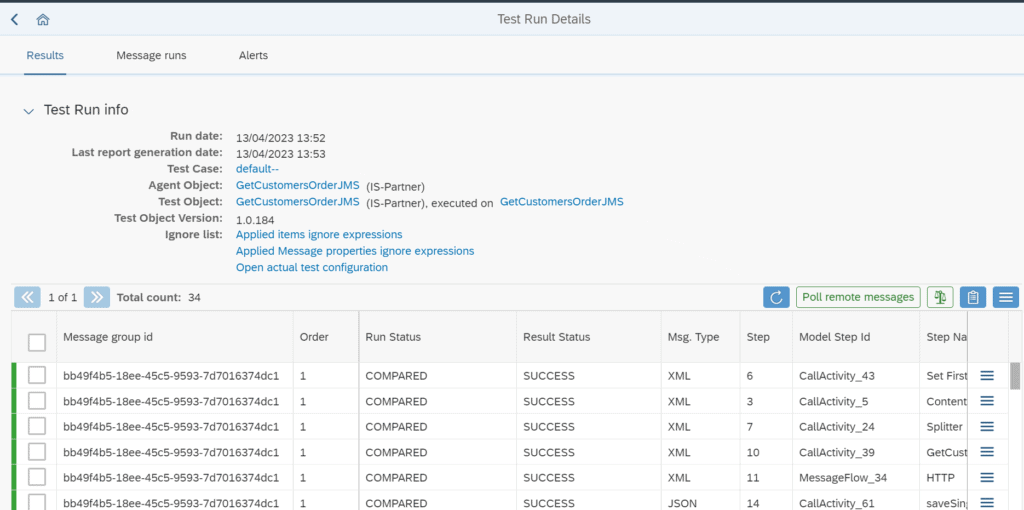Check the row with step 3
The image size is (1024, 510).
point(37,401)
